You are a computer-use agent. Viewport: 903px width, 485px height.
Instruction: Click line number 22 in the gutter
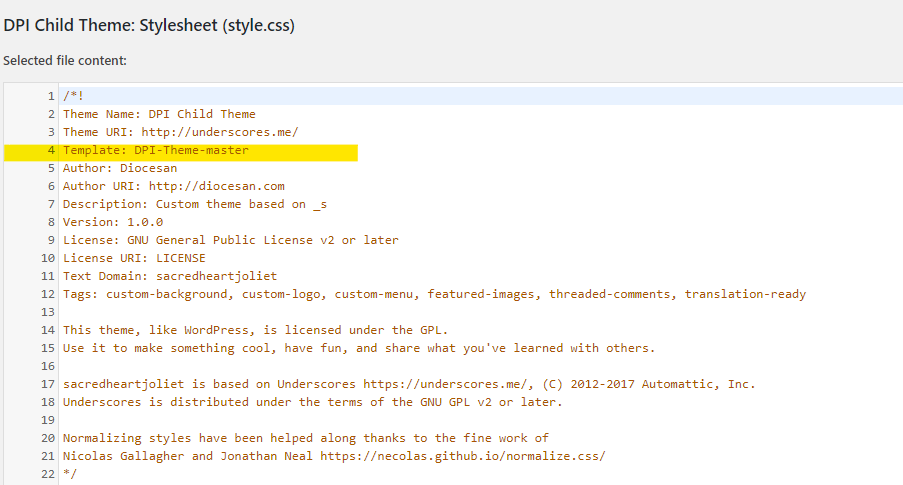click(47, 474)
